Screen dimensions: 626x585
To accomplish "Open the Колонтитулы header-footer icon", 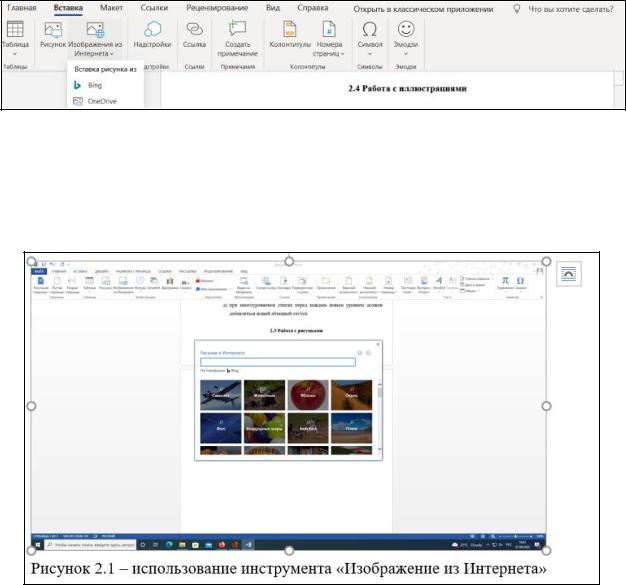I will [289, 29].
